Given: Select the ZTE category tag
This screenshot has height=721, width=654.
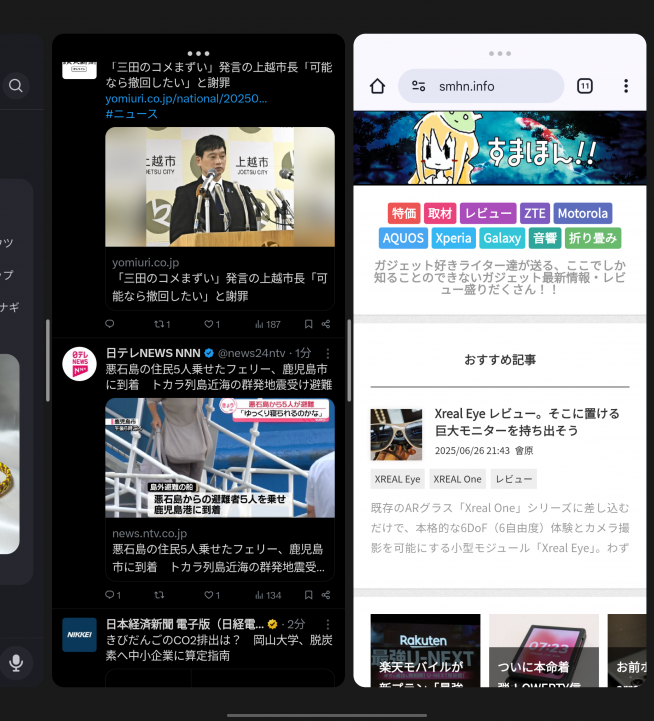Looking at the screenshot, I should point(535,213).
